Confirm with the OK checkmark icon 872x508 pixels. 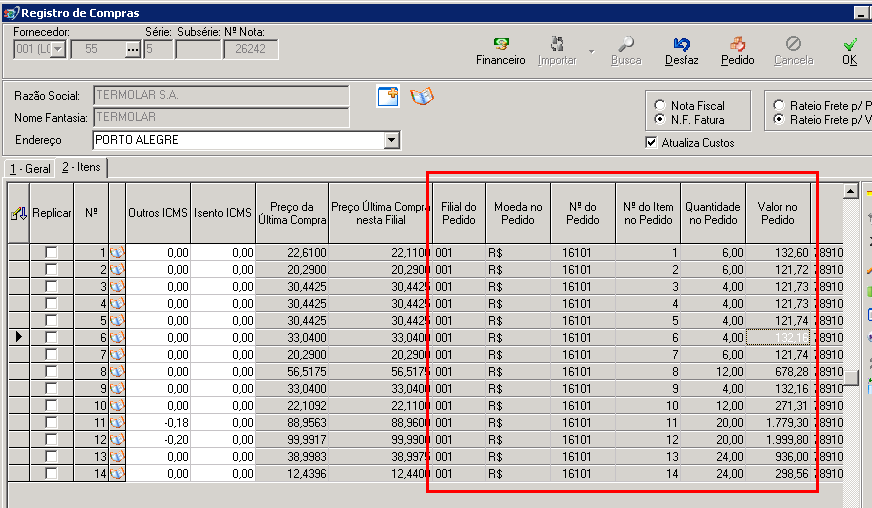(x=850, y=44)
